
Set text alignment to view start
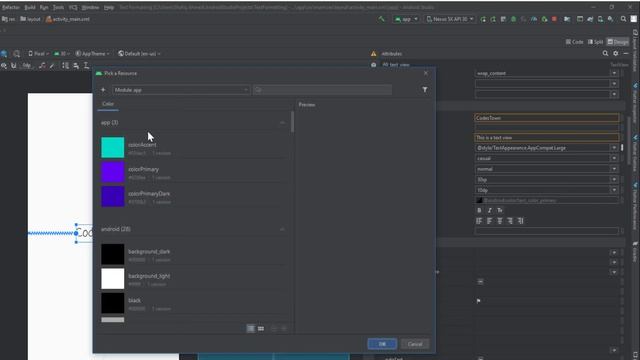(479, 221)
